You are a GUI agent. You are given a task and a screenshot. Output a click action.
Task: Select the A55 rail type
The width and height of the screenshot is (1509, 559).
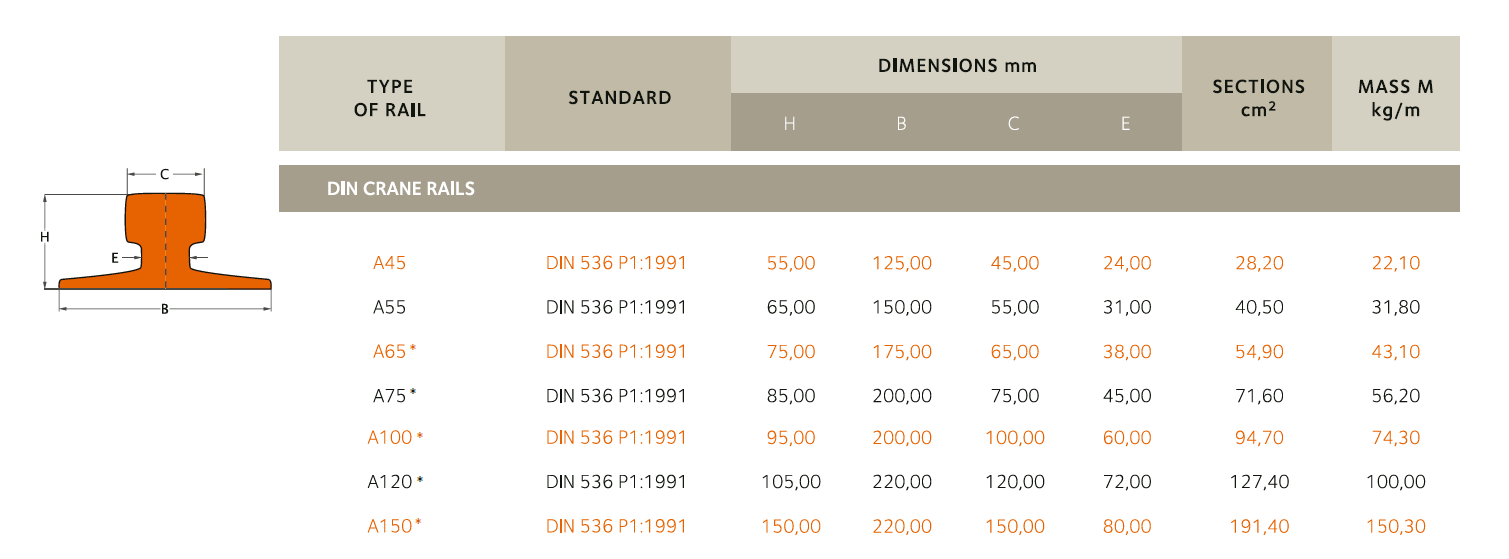click(x=389, y=307)
